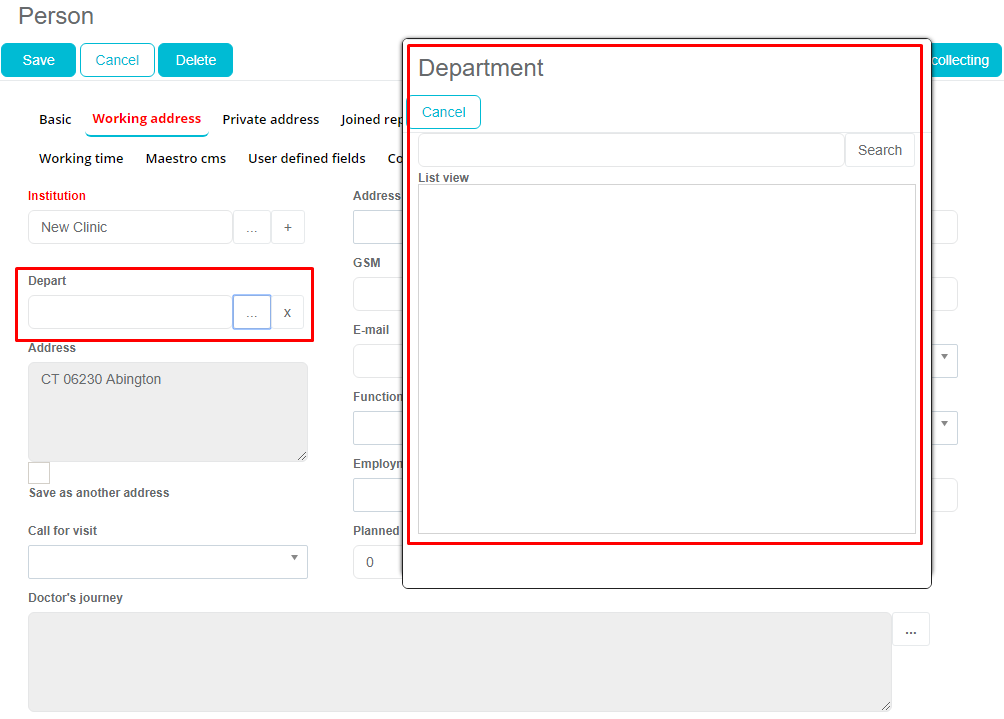The image size is (1004, 719).
Task: Click the Department search text field
Action: point(631,150)
